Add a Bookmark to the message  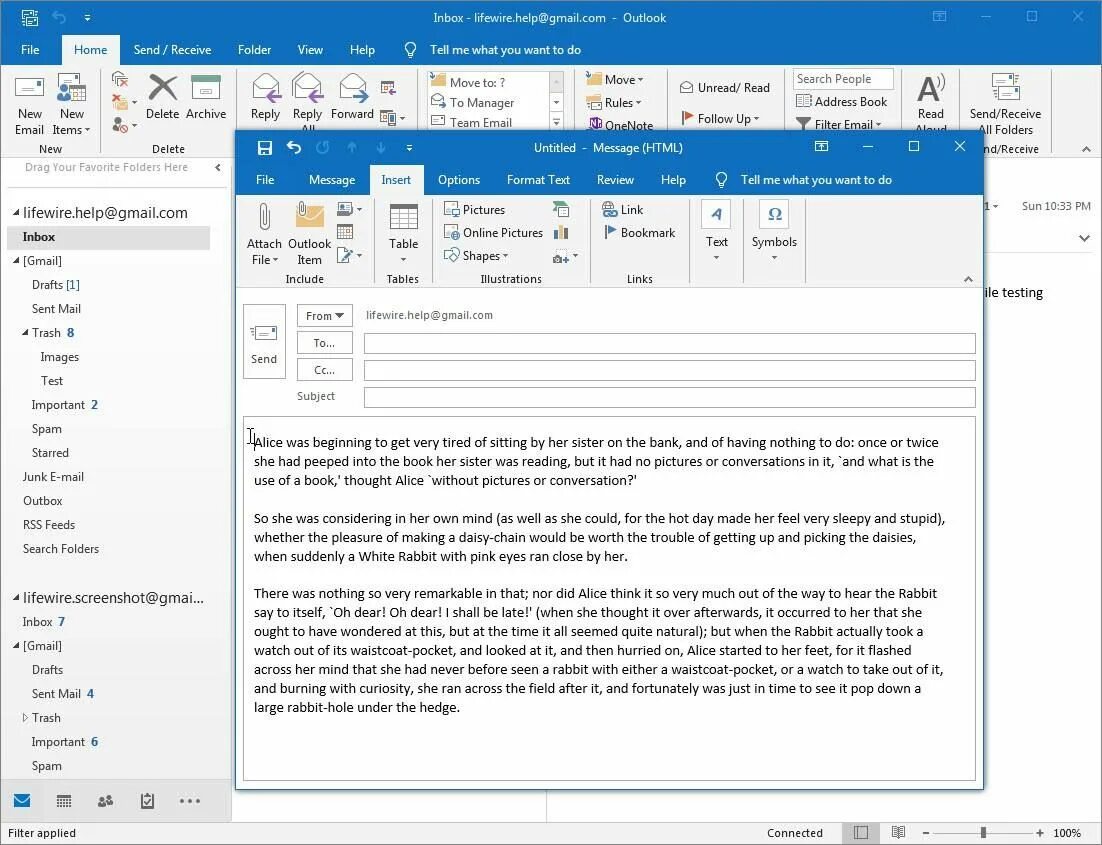click(639, 233)
